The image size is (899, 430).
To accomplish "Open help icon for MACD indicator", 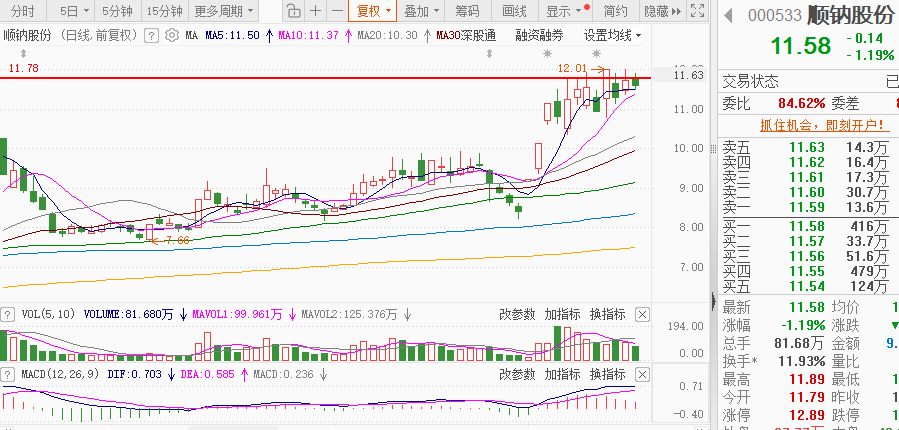I will coord(7,375).
